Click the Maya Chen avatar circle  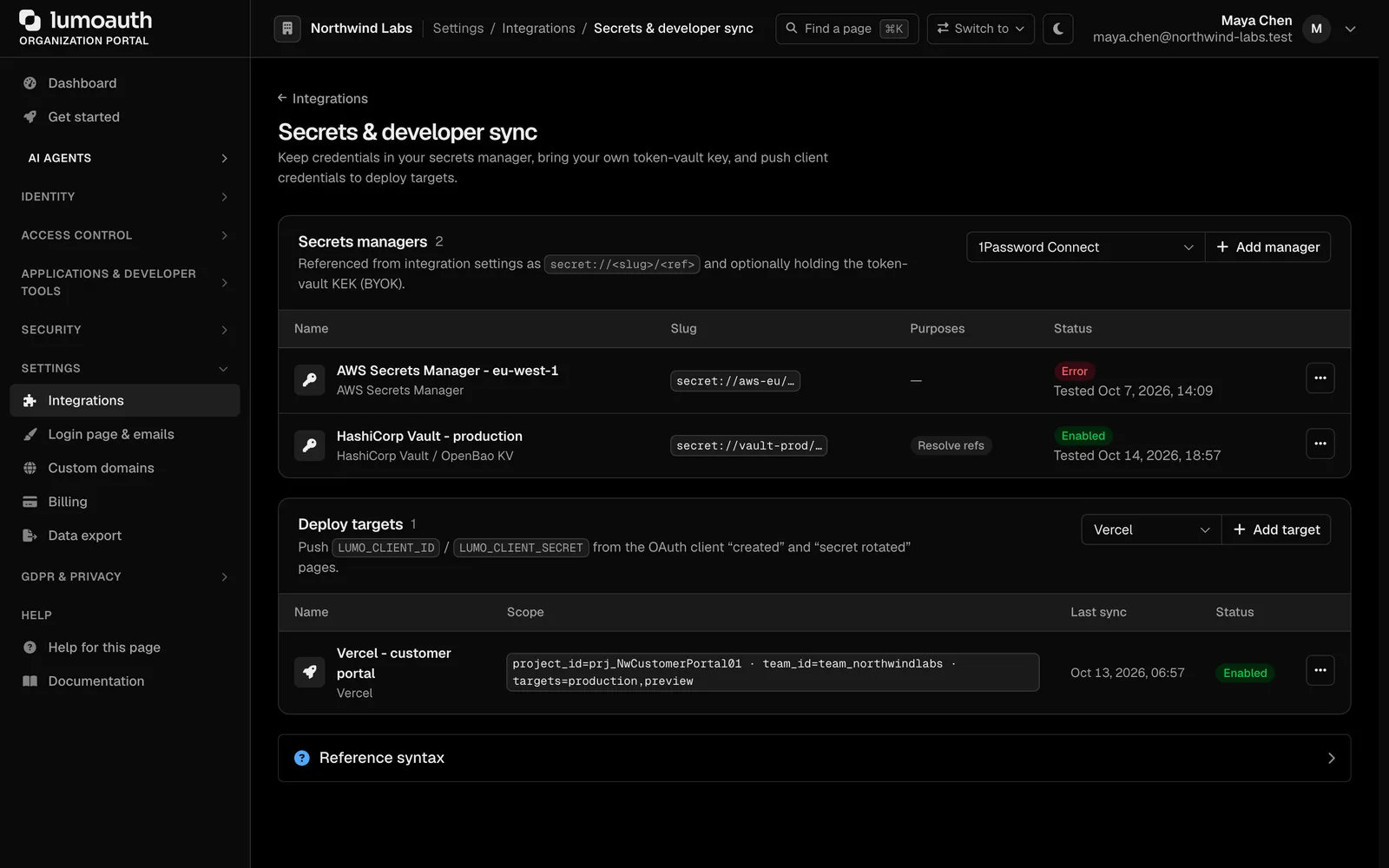(x=1316, y=29)
